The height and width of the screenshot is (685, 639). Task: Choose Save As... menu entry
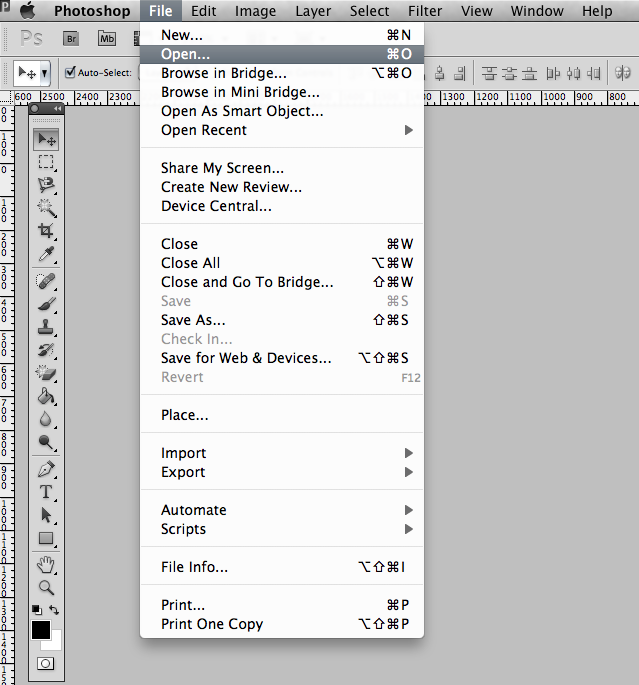tap(282, 320)
